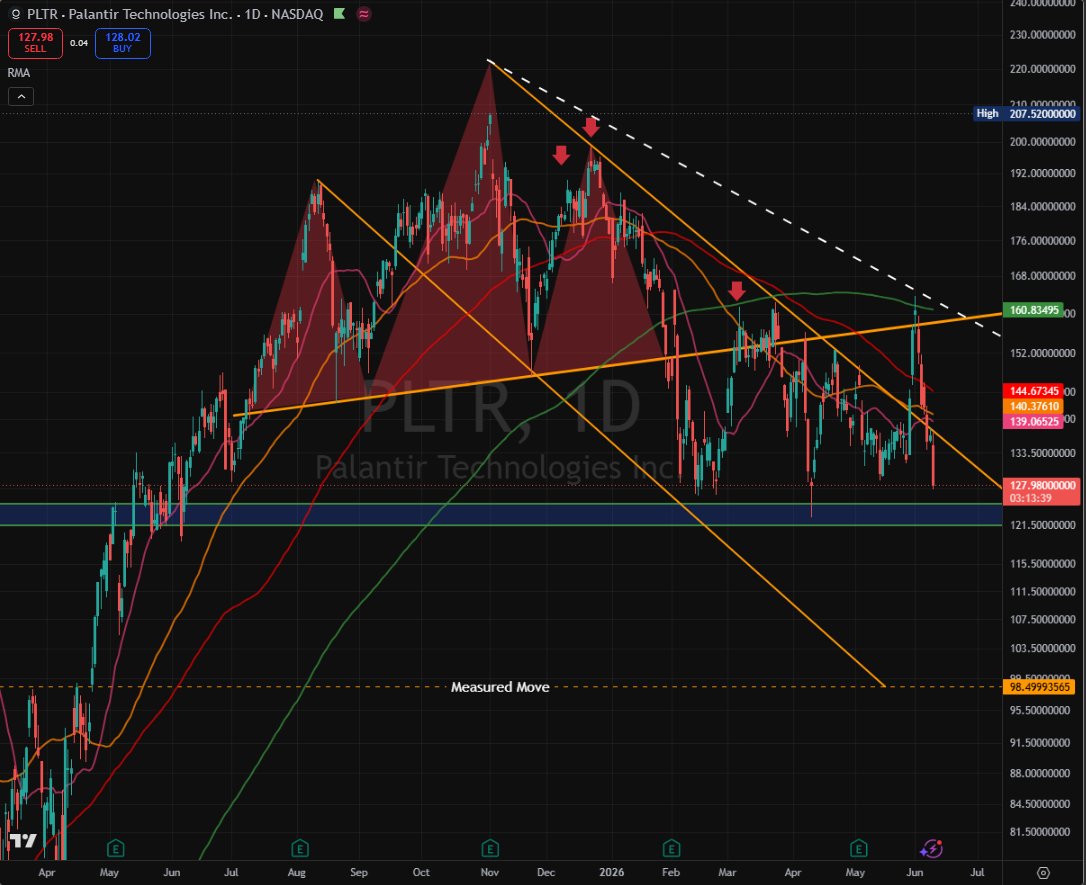This screenshot has width=1086, height=885.
Task: Click the red 144.67345 price label
Action: [1033, 391]
